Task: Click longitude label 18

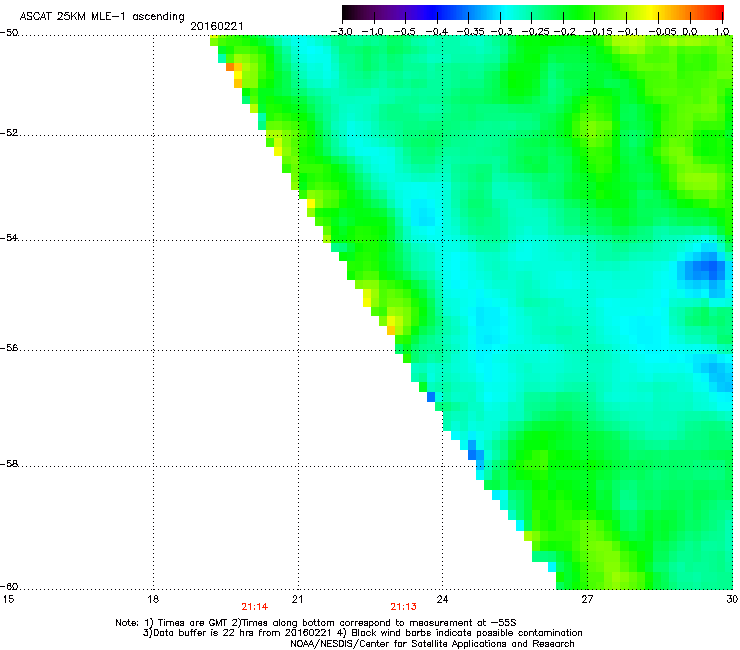Action: [x=152, y=599]
